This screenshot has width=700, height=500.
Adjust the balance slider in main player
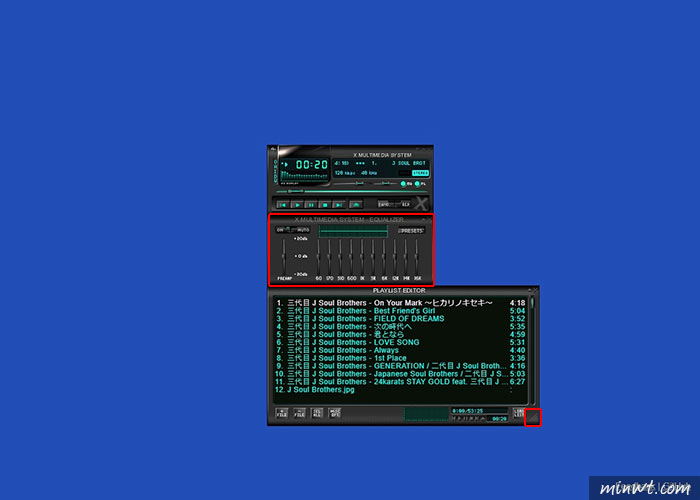385,183
